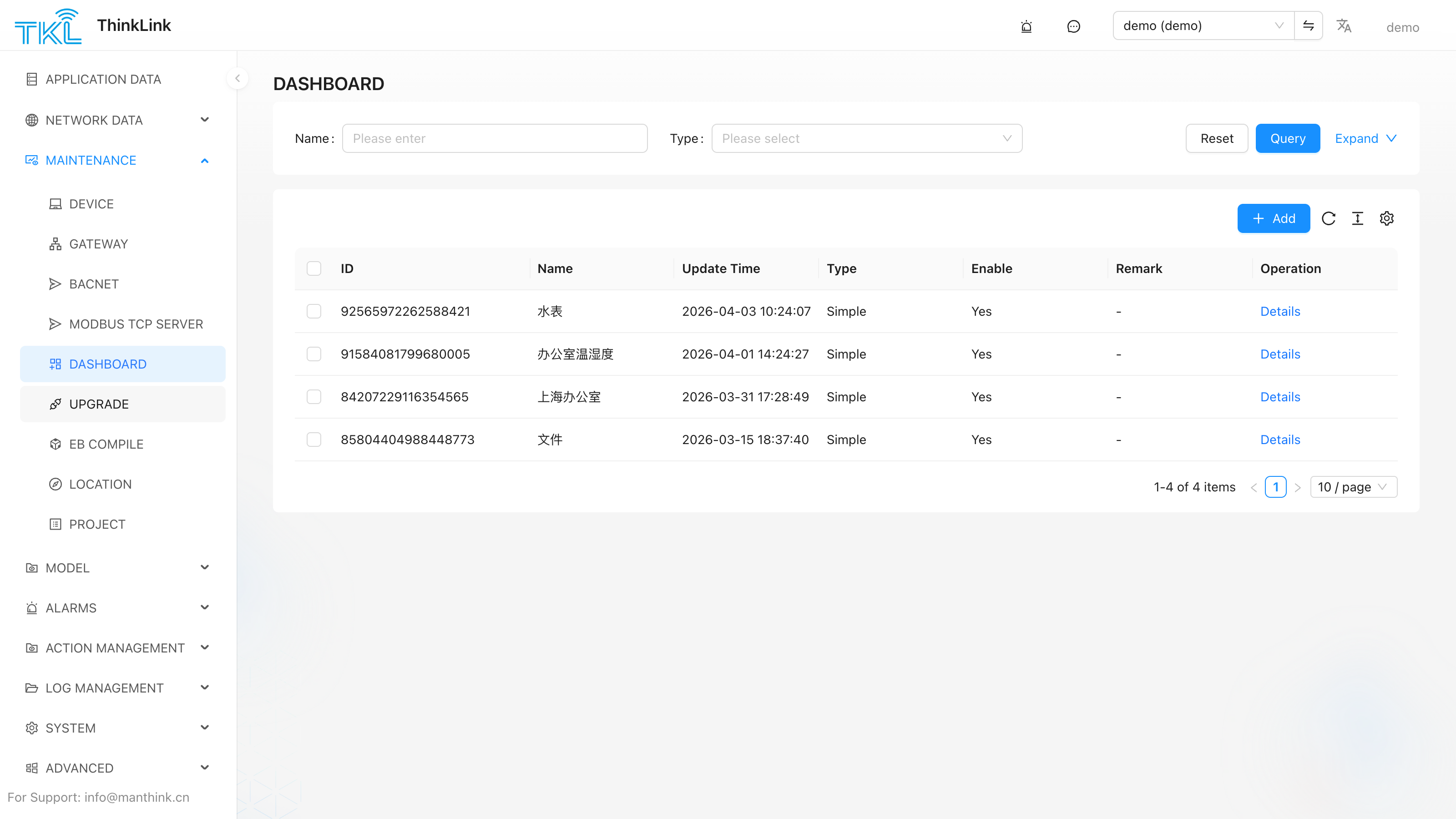The width and height of the screenshot is (1456, 819).
Task: Click the TKL ThinkLink logo
Action: click(47, 26)
